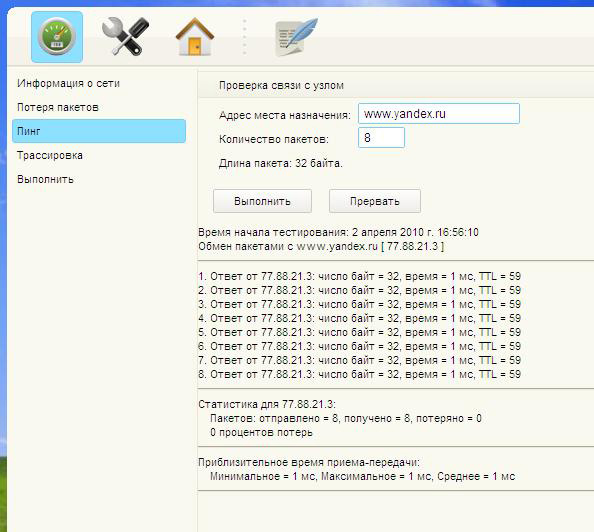Screen dimensions: 594x532
Task: Click the first ping reply line in the results
Action: click(360, 276)
